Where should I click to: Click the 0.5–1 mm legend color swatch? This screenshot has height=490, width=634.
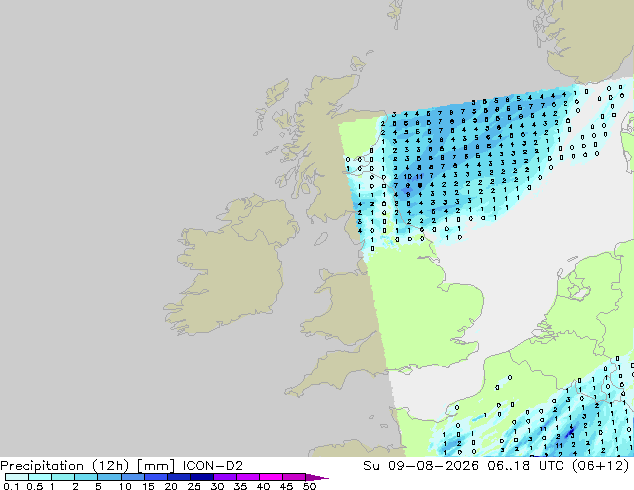click(40, 477)
